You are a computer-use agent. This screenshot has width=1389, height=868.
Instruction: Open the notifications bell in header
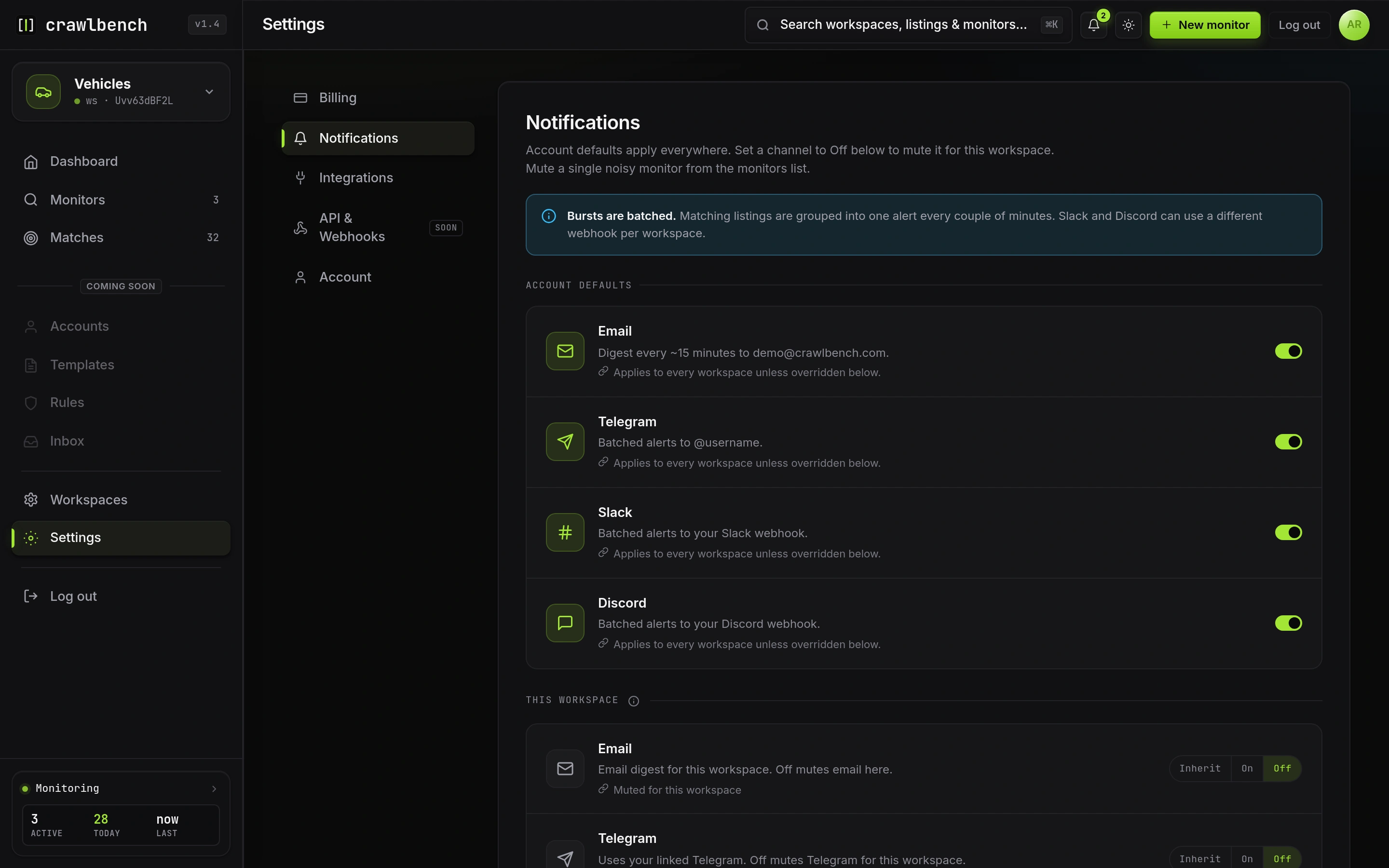[x=1093, y=25]
